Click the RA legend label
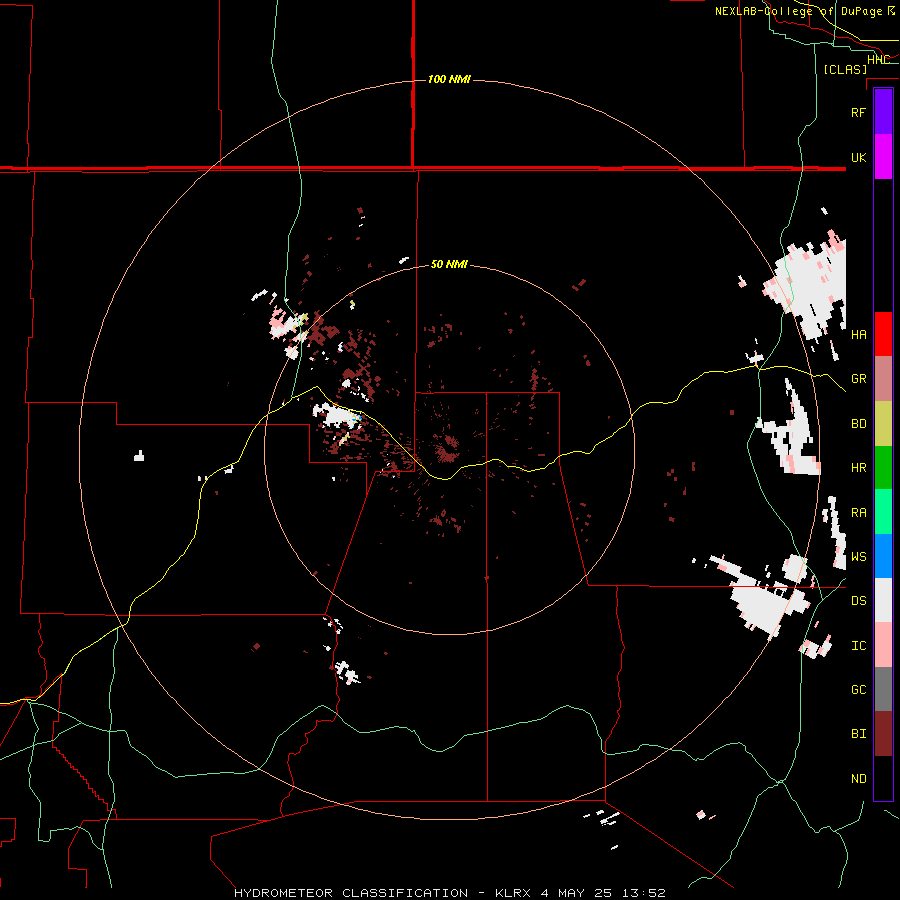Viewport: 900px width, 900px height. coord(858,513)
